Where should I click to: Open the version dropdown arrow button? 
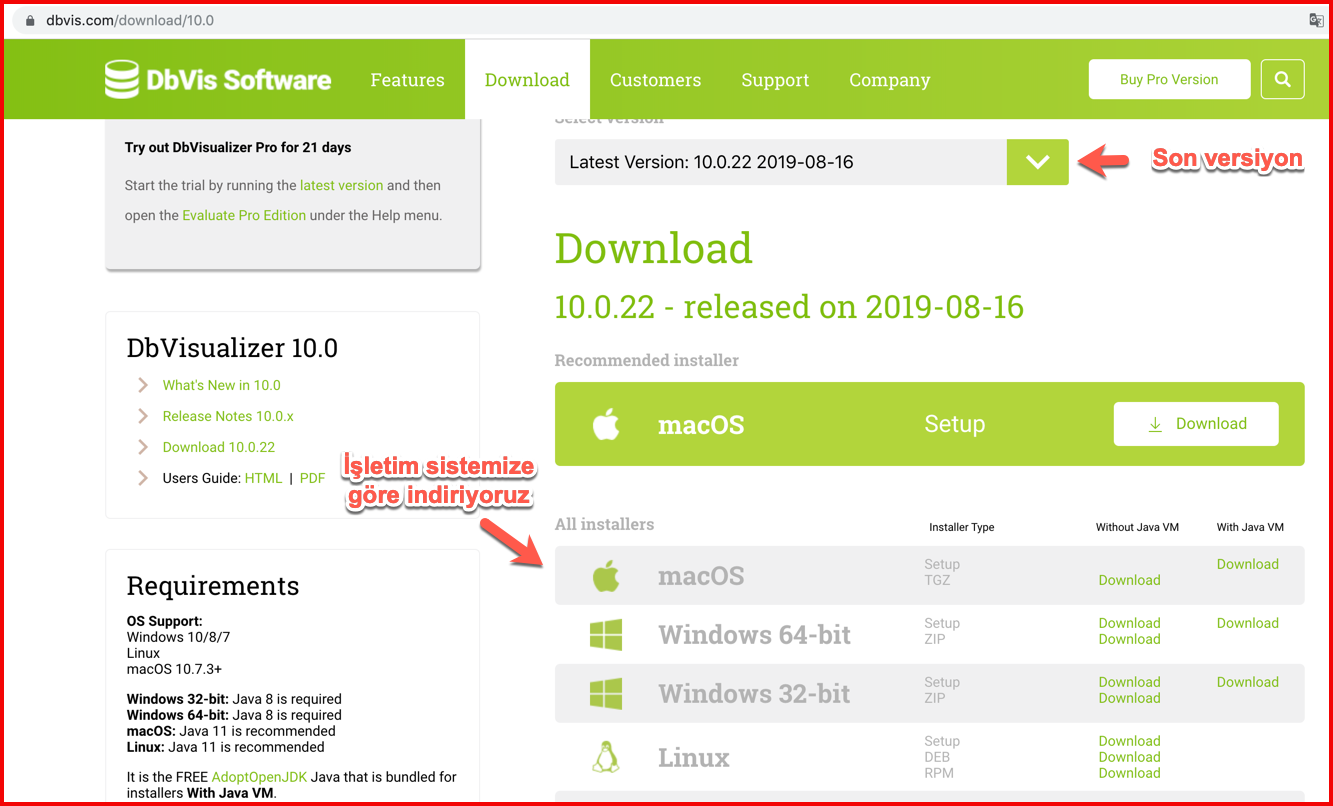click(x=1038, y=162)
